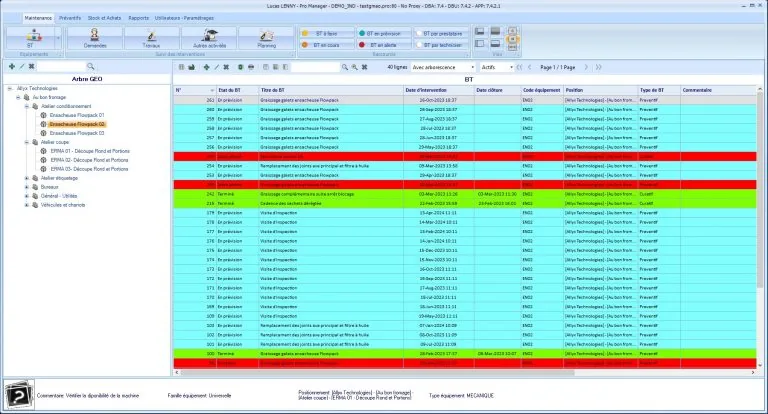Screen dimensions: 768x414
Task: Delete selected BT with grid cross icon
Action: pos(226,67)
